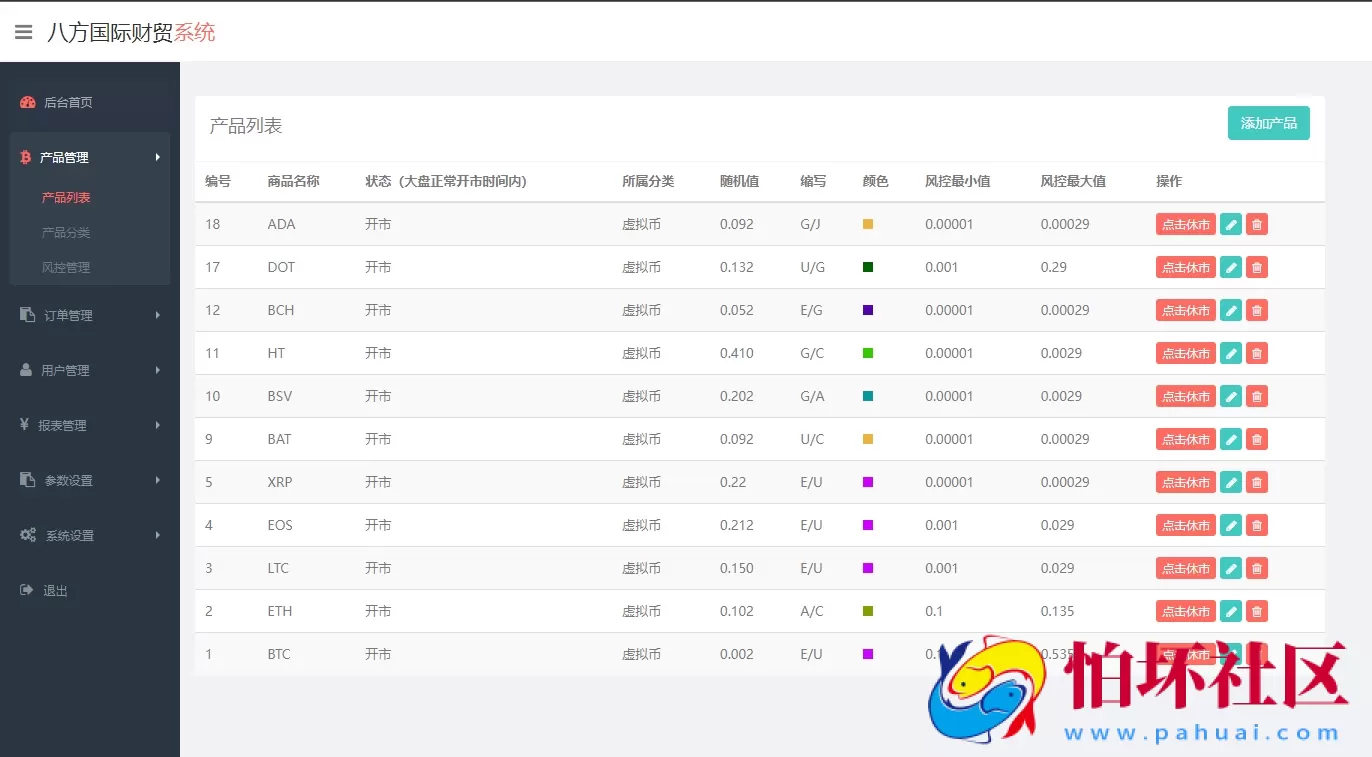Click the 添加产品 button
1372x757 pixels.
1268,123
